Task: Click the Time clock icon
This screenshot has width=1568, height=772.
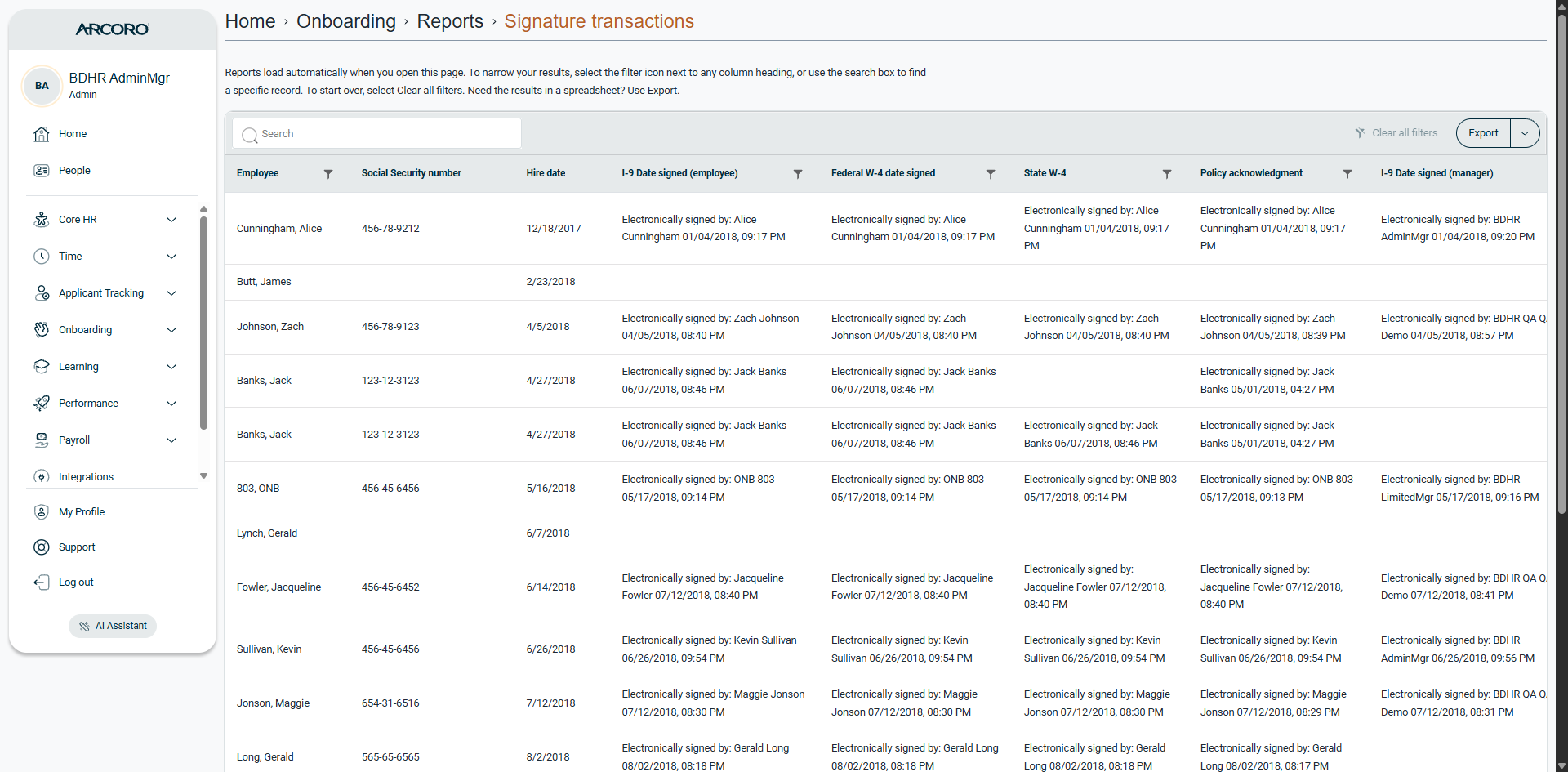Action: 42,257
